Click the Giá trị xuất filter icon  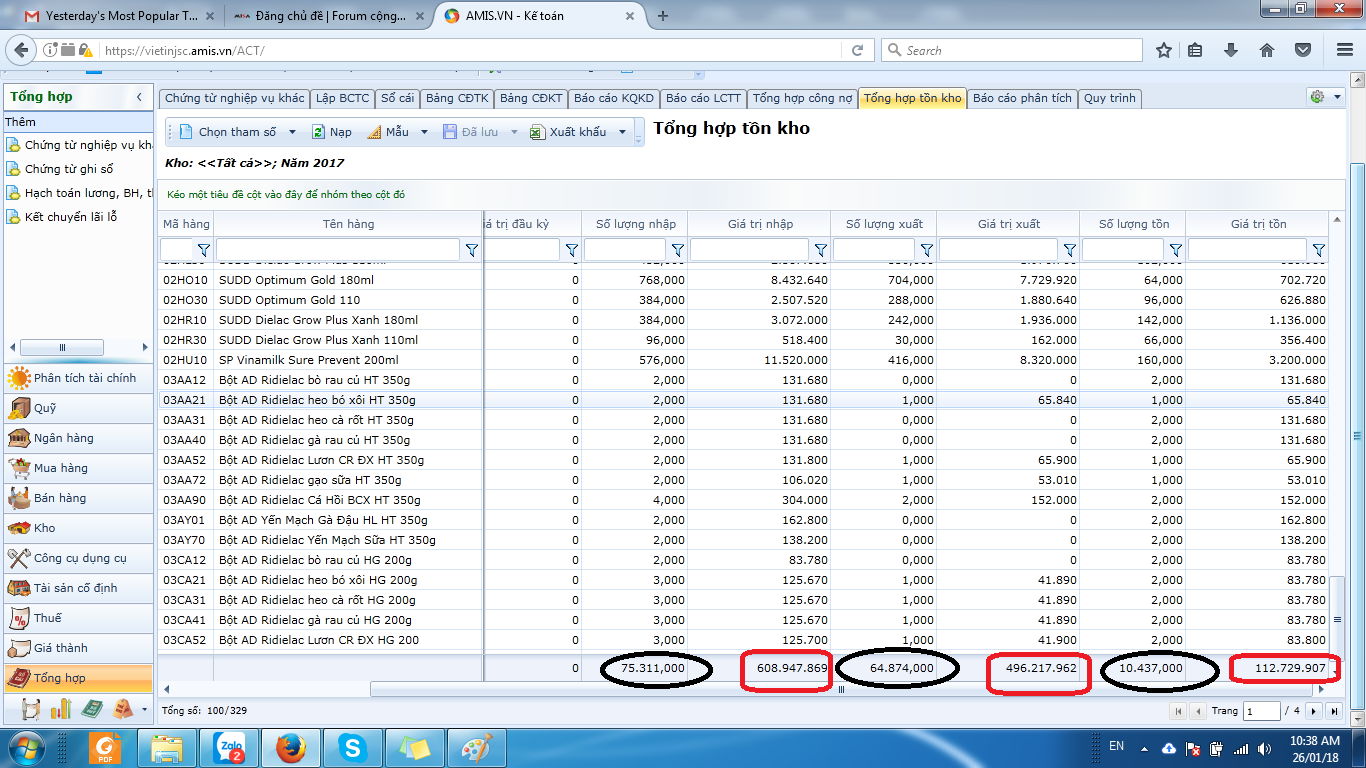coord(1069,250)
